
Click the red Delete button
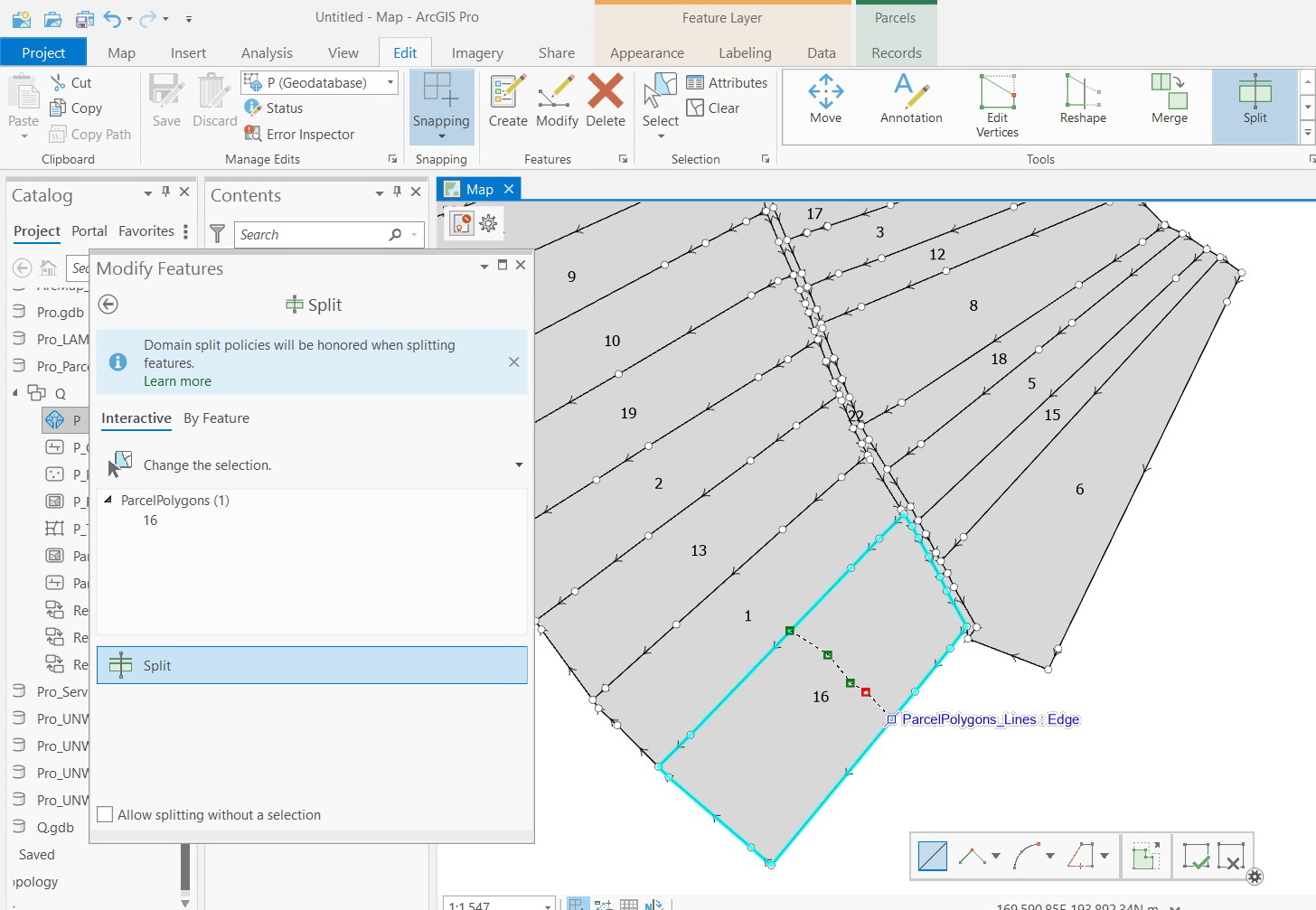(x=606, y=101)
